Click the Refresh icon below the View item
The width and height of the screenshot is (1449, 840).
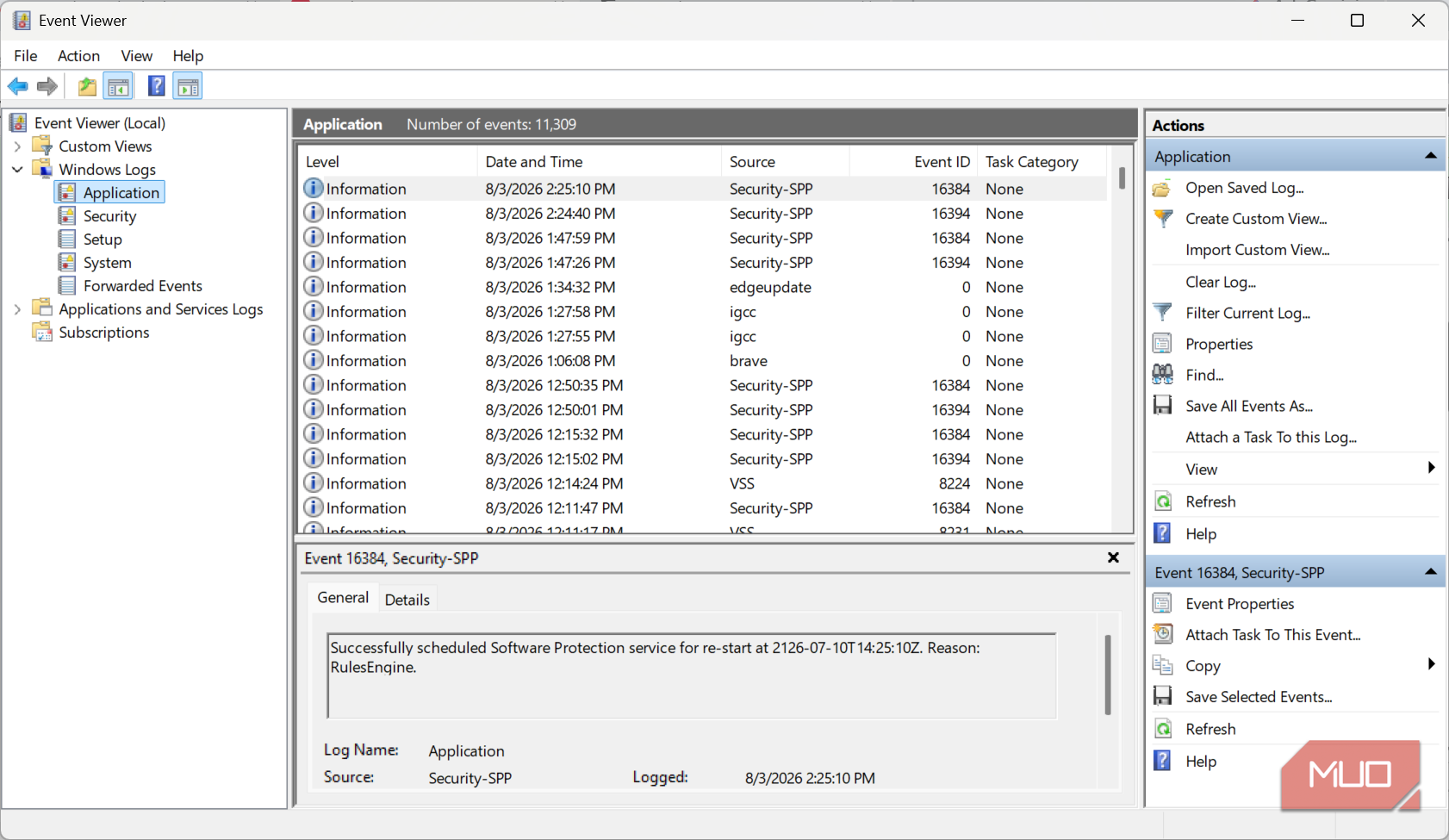tap(1162, 501)
